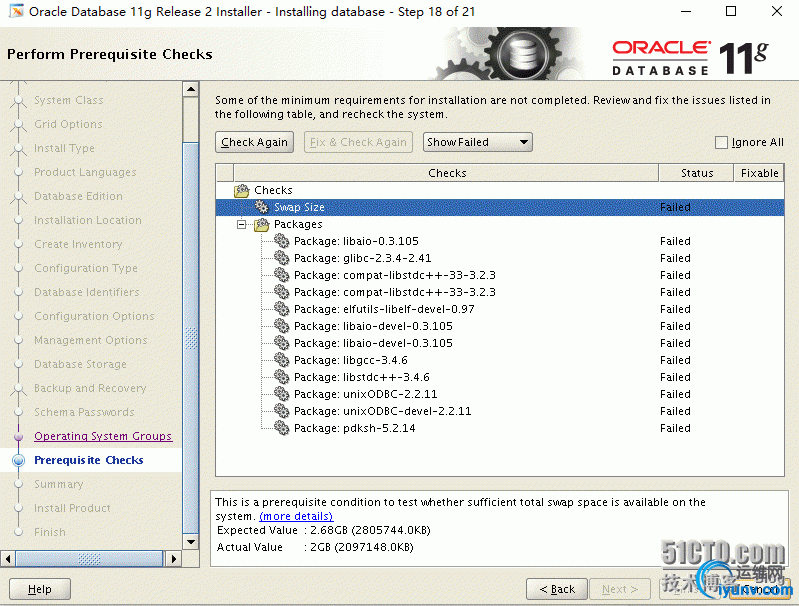Screen dimensions: 799x606
Task: Open the more details link
Action: coord(296,516)
